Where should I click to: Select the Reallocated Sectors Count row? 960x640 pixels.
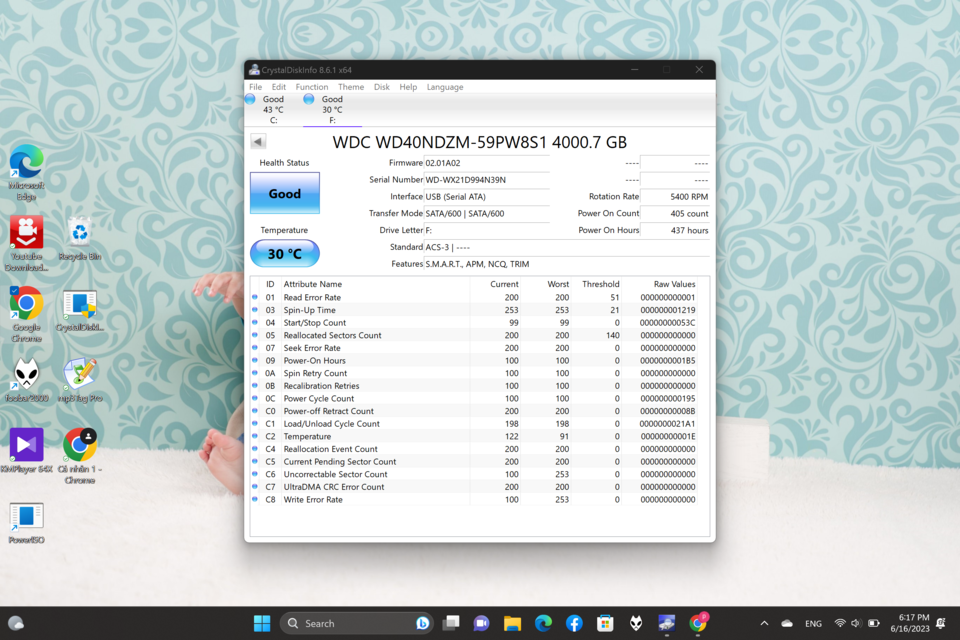(475, 336)
